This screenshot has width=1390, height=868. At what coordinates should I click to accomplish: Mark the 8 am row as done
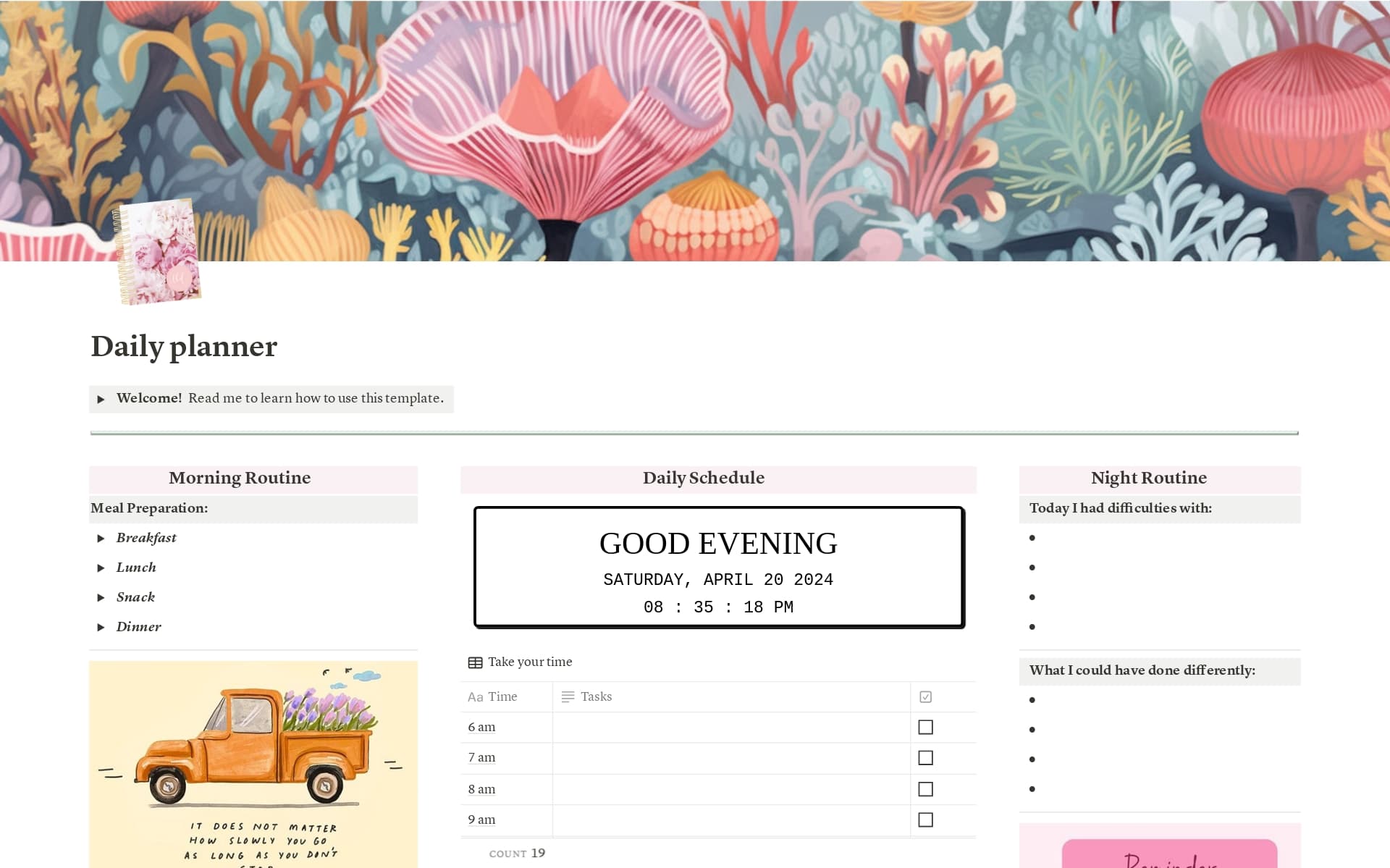pos(925,789)
